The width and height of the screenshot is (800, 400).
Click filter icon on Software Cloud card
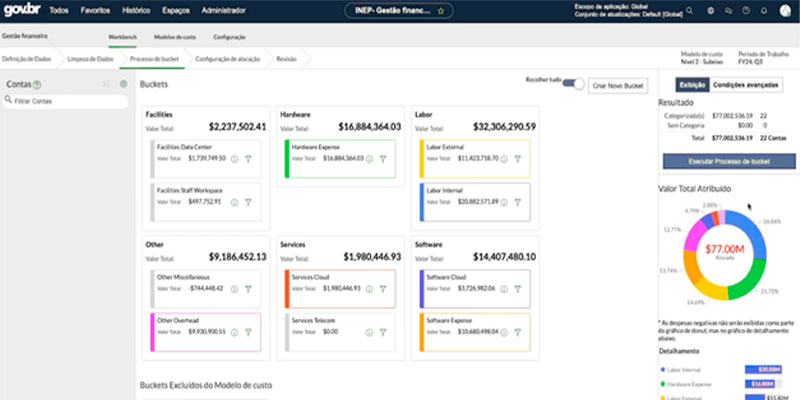tap(517, 289)
